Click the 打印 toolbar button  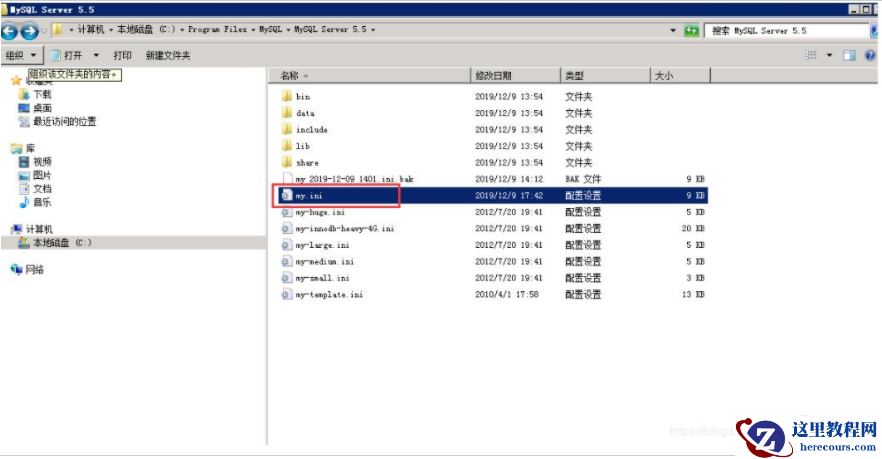[122, 55]
